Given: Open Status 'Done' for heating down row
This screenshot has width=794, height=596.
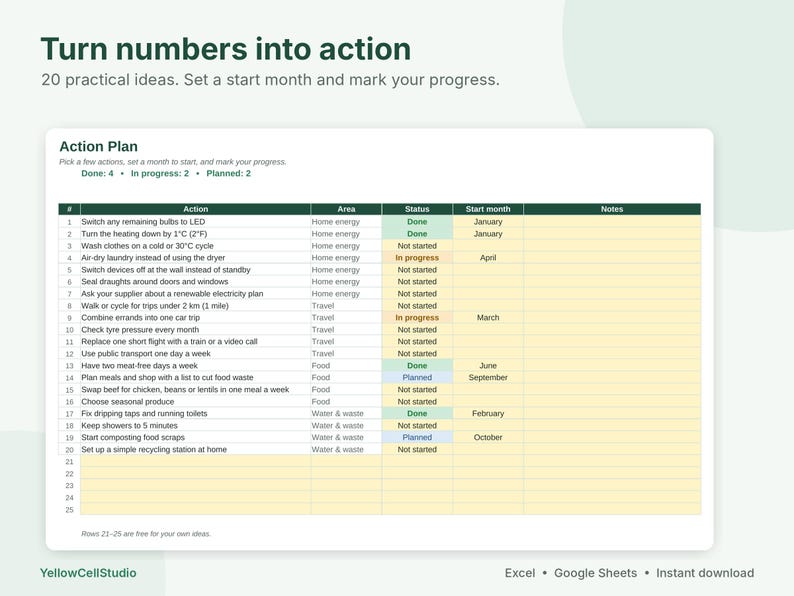Looking at the screenshot, I should coord(417,234).
